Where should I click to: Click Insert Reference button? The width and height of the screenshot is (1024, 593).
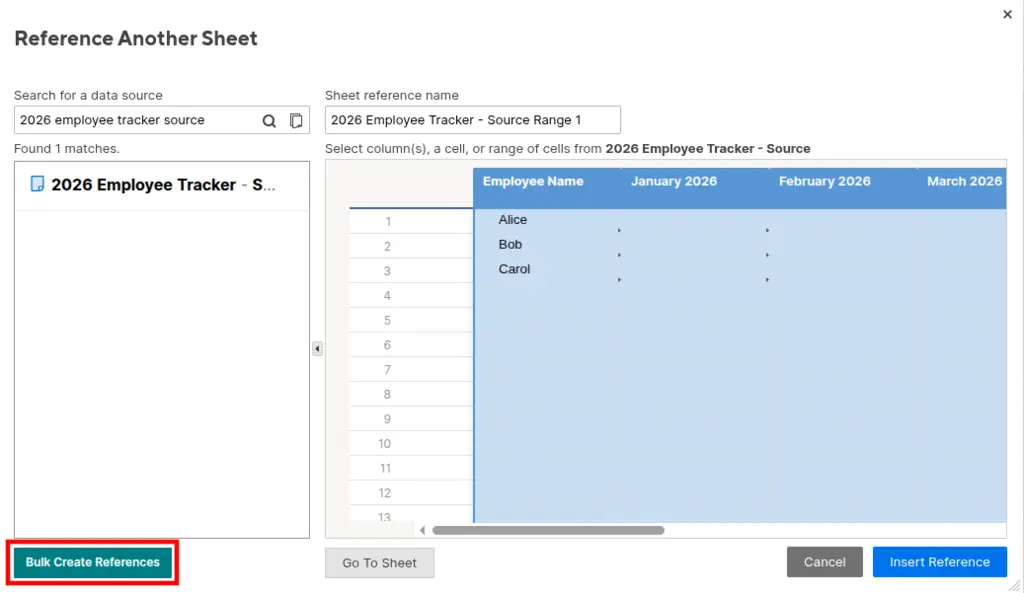tap(939, 562)
